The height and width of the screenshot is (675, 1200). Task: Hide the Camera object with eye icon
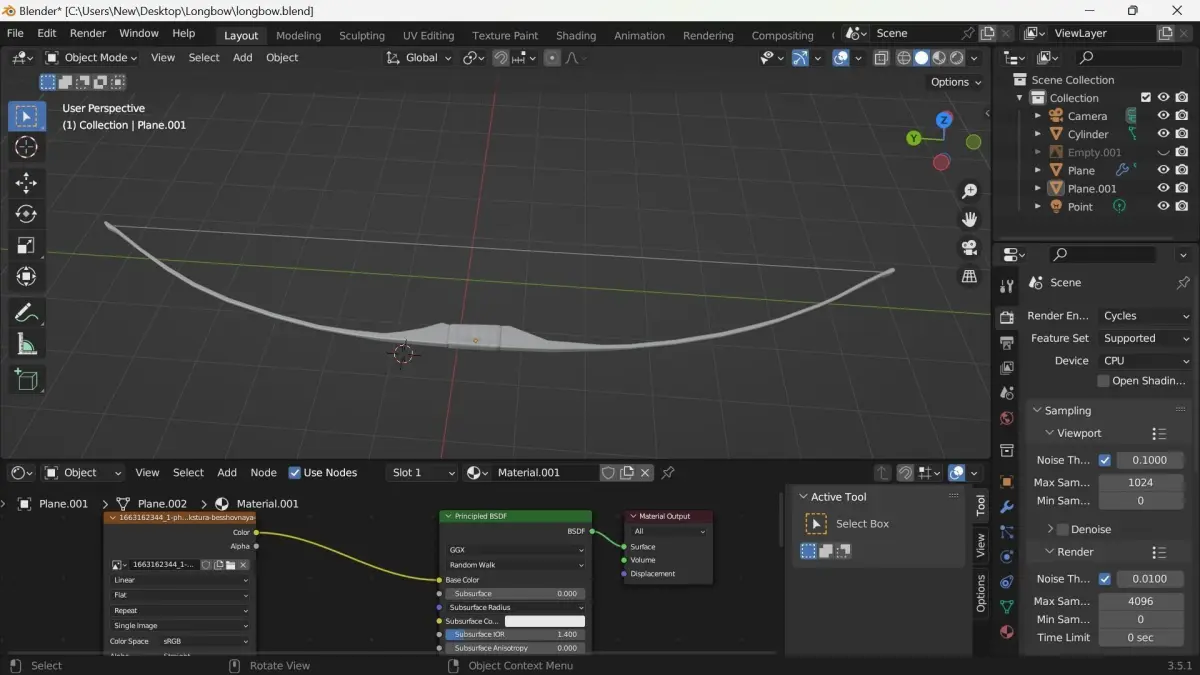click(x=1163, y=116)
